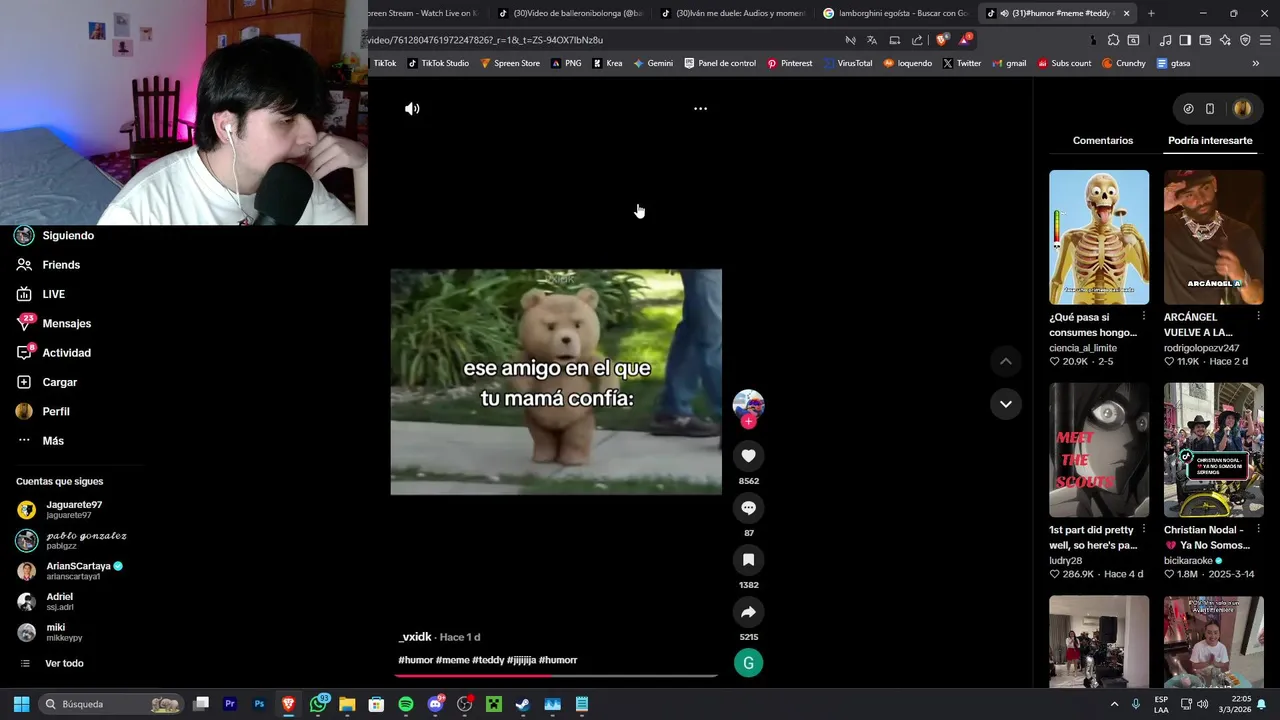Open the Leo AI sparkle icon

coord(1225,40)
